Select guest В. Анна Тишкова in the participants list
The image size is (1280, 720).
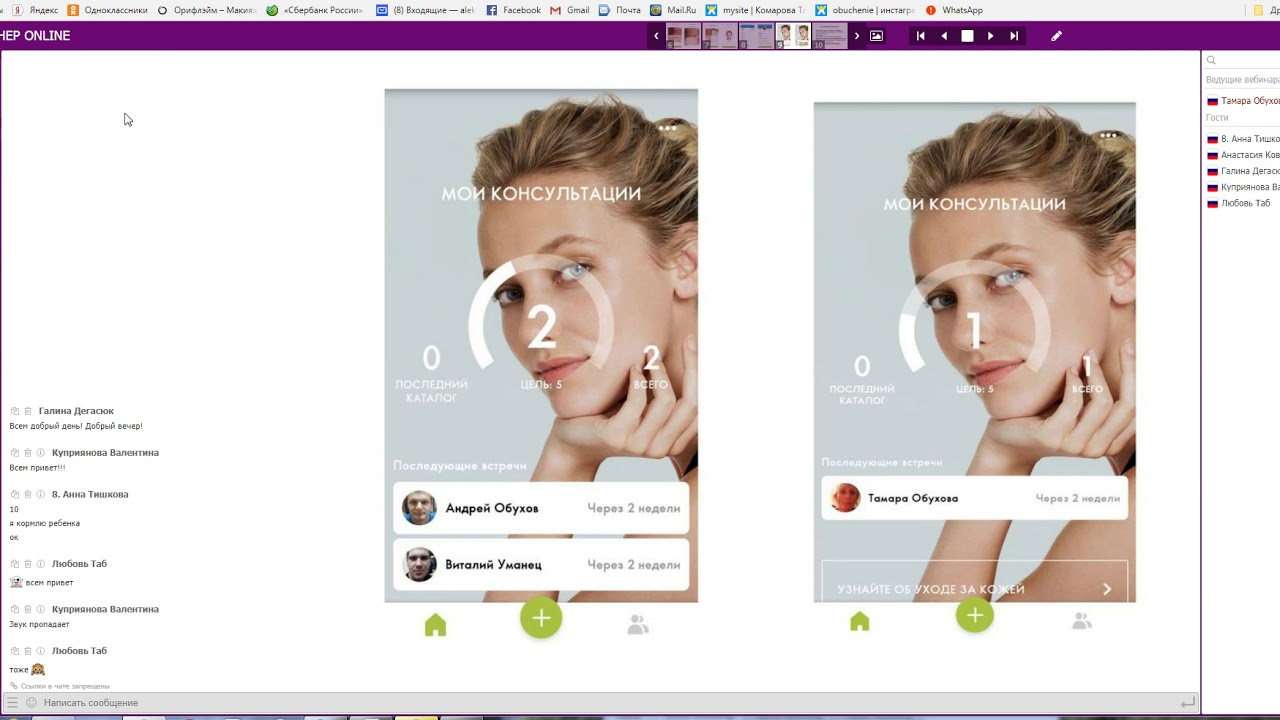click(1243, 139)
